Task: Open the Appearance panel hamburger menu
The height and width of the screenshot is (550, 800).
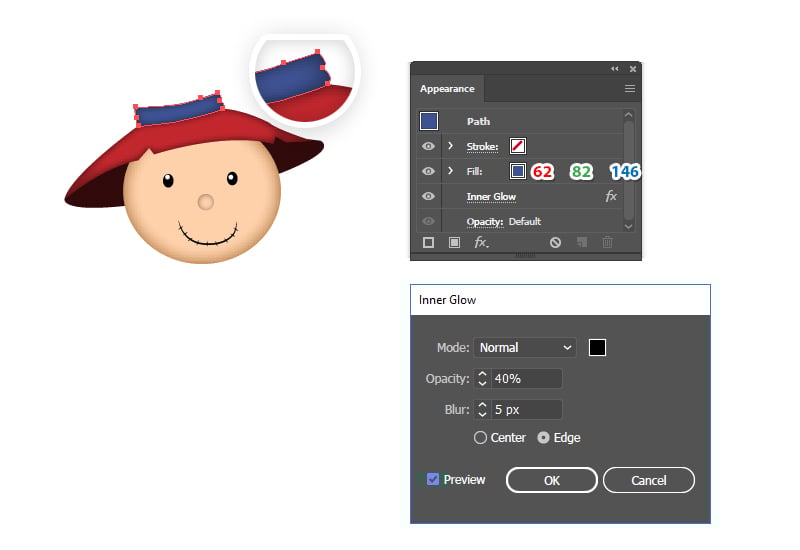Action: (x=630, y=89)
